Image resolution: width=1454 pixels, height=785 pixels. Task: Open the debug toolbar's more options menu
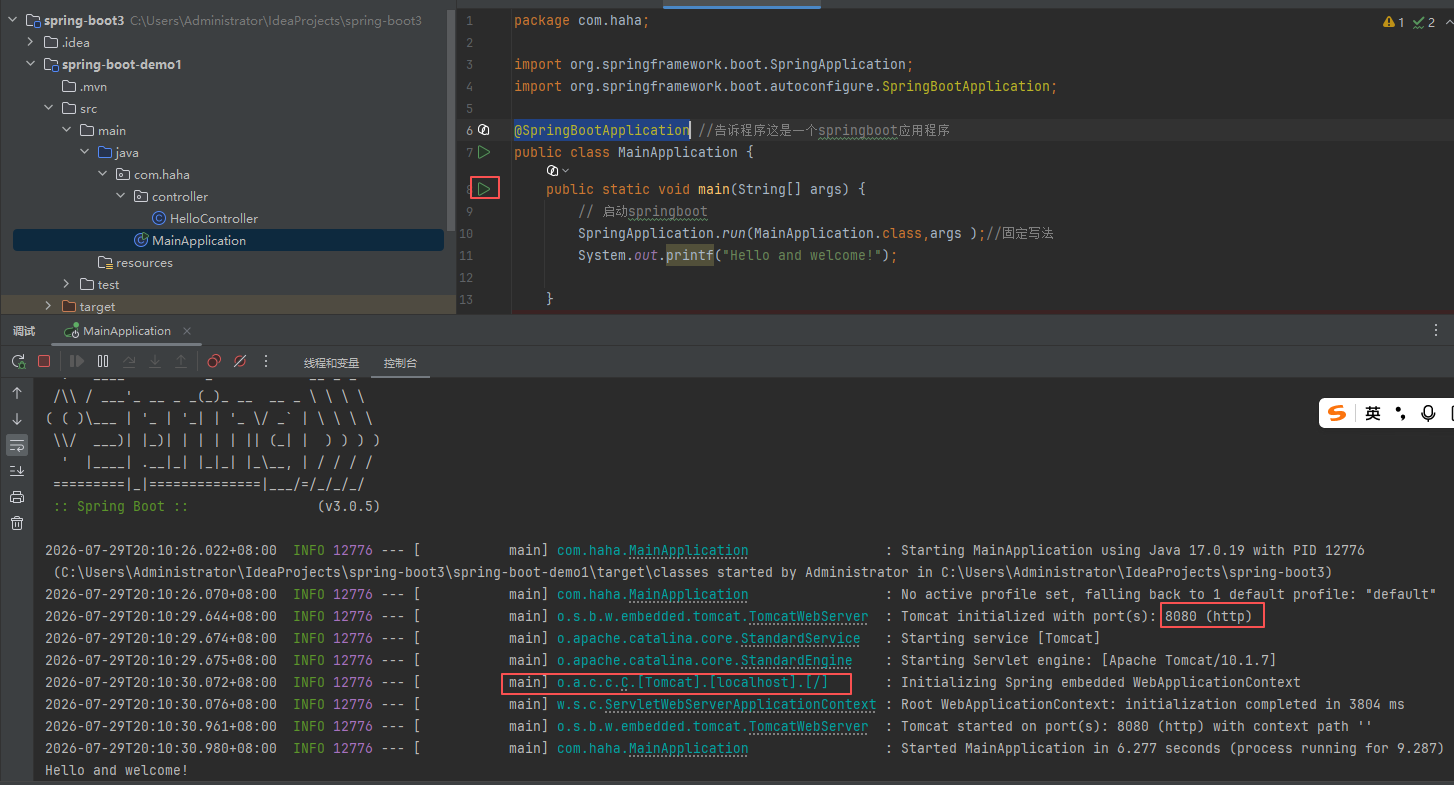point(266,361)
